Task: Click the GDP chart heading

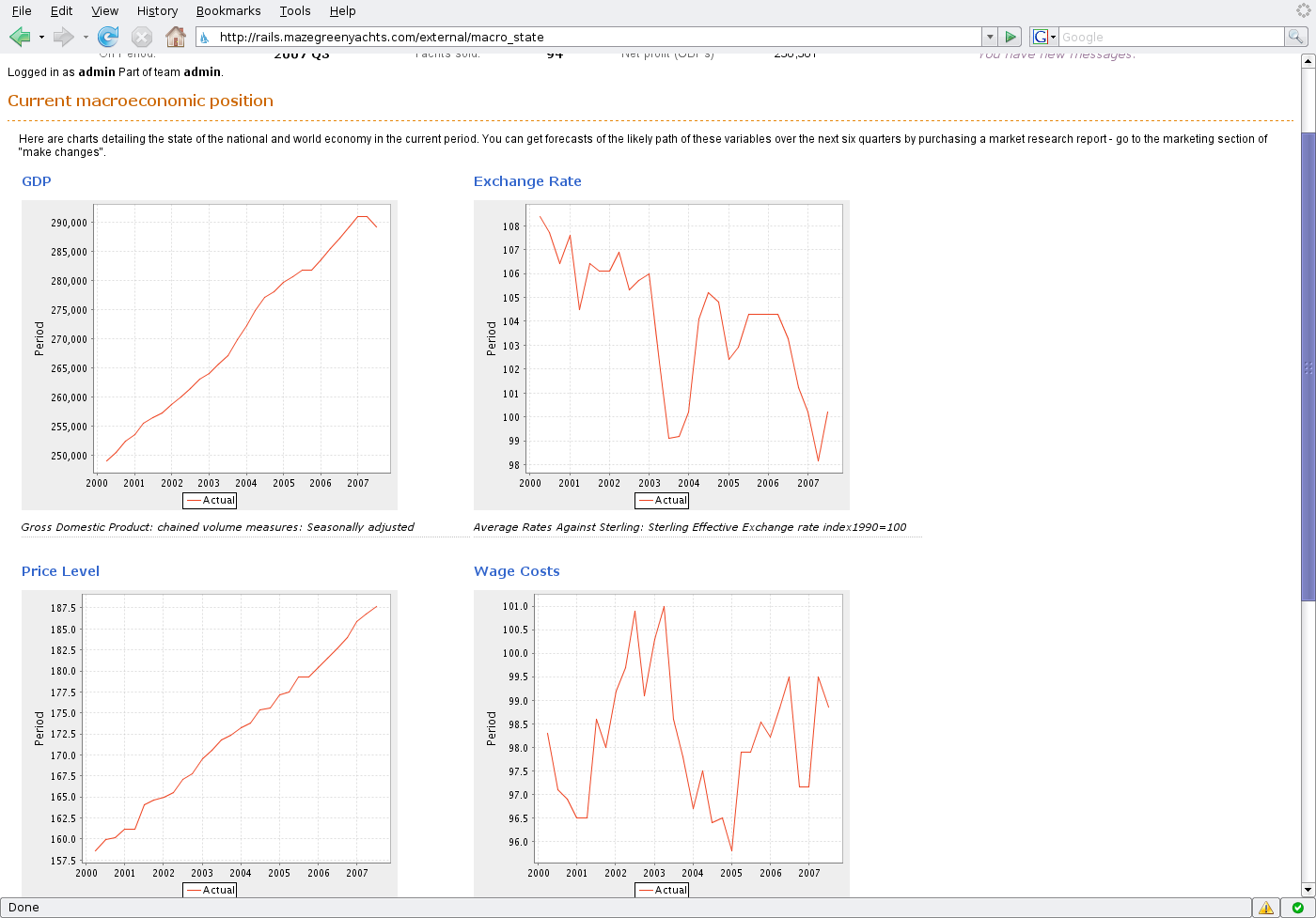Action: [x=37, y=181]
